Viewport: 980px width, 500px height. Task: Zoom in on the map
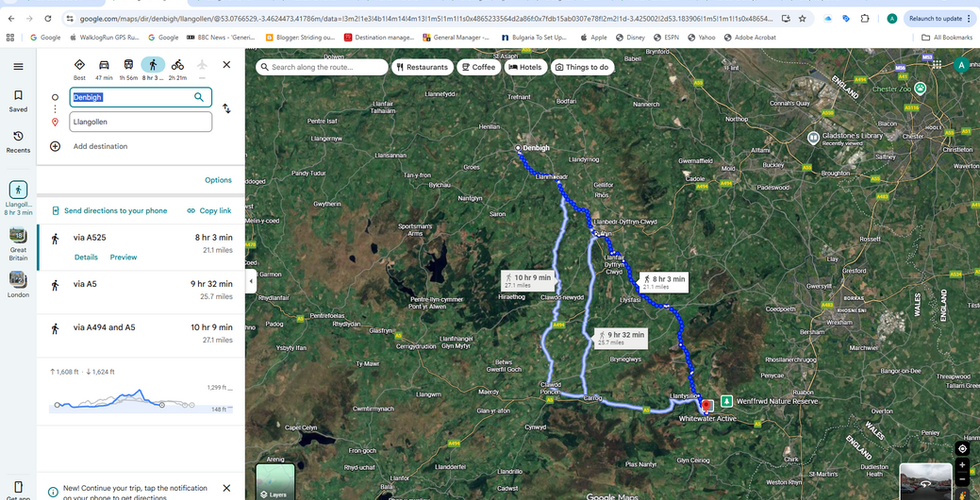pyautogui.click(x=962, y=465)
